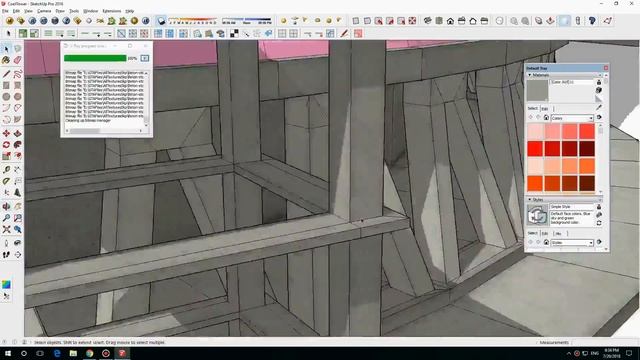640x360 pixels.
Task: Pick the dark maroon color swatch
Action: [x=587, y=149]
